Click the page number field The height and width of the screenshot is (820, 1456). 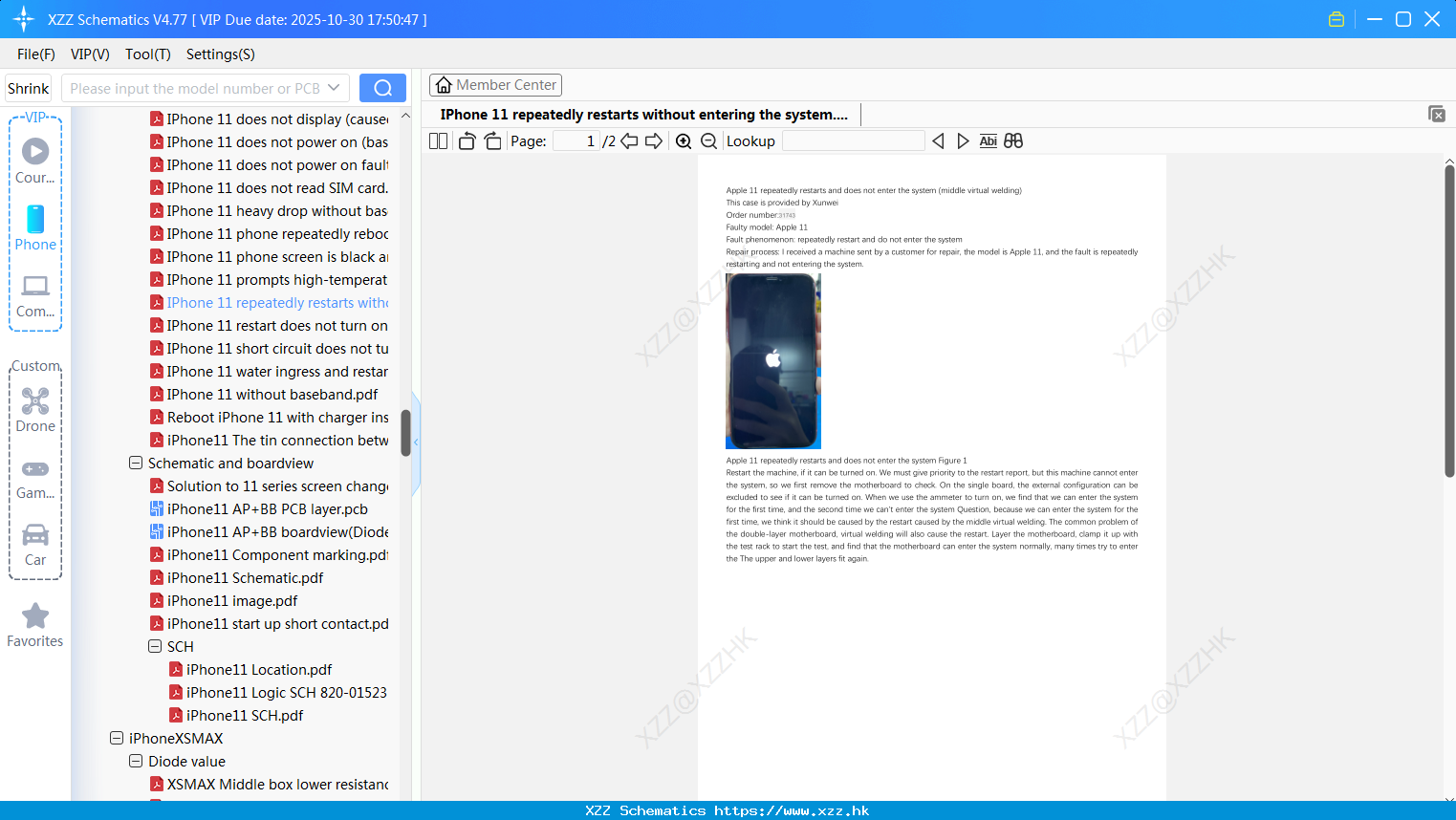tap(576, 141)
